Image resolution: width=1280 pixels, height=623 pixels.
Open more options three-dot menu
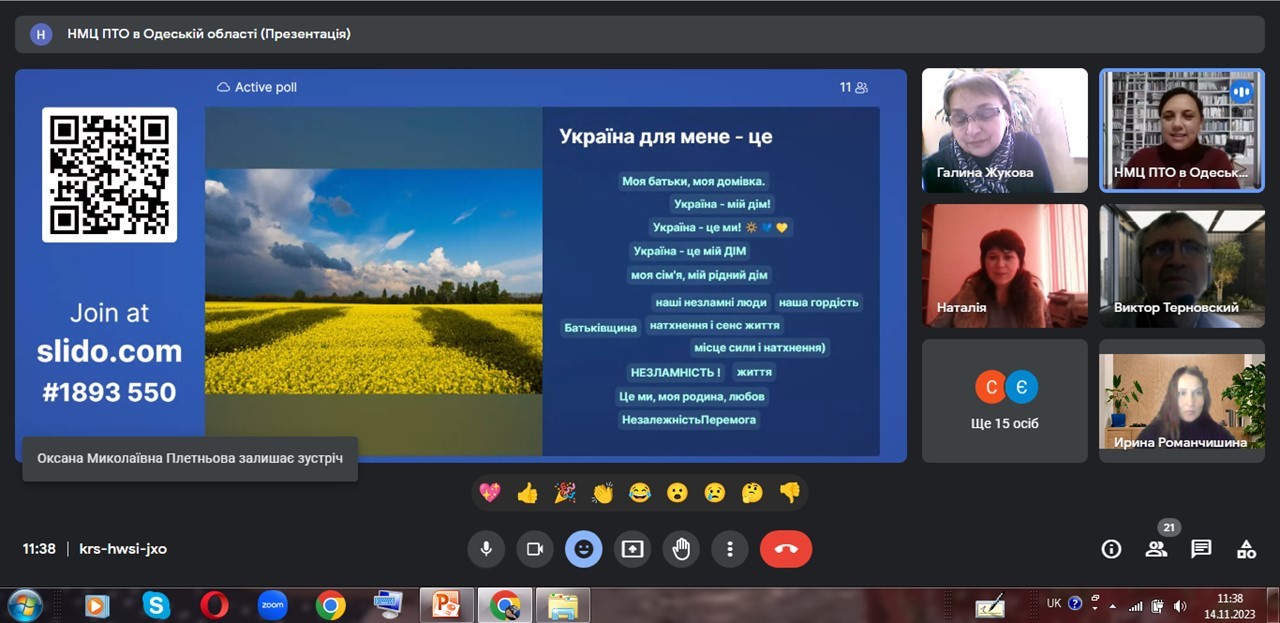point(730,549)
